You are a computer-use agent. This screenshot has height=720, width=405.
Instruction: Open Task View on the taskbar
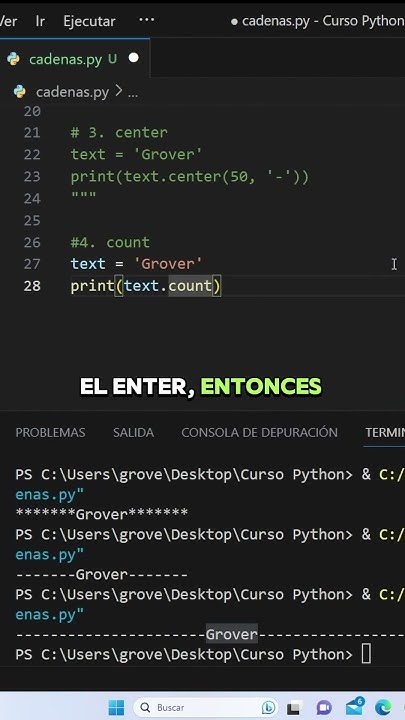click(x=295, y=708)
